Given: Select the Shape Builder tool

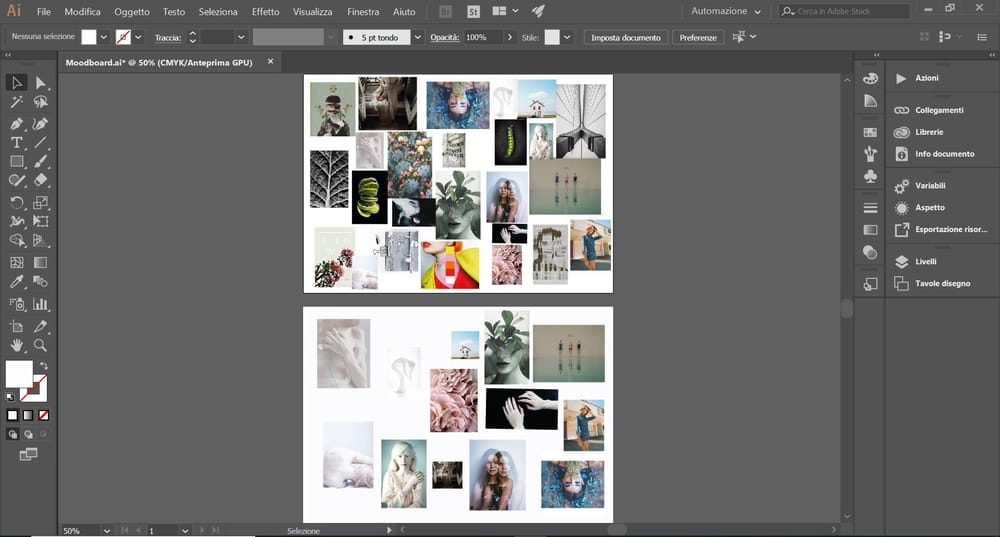Looking at the screenshot, I should (17, 240).
